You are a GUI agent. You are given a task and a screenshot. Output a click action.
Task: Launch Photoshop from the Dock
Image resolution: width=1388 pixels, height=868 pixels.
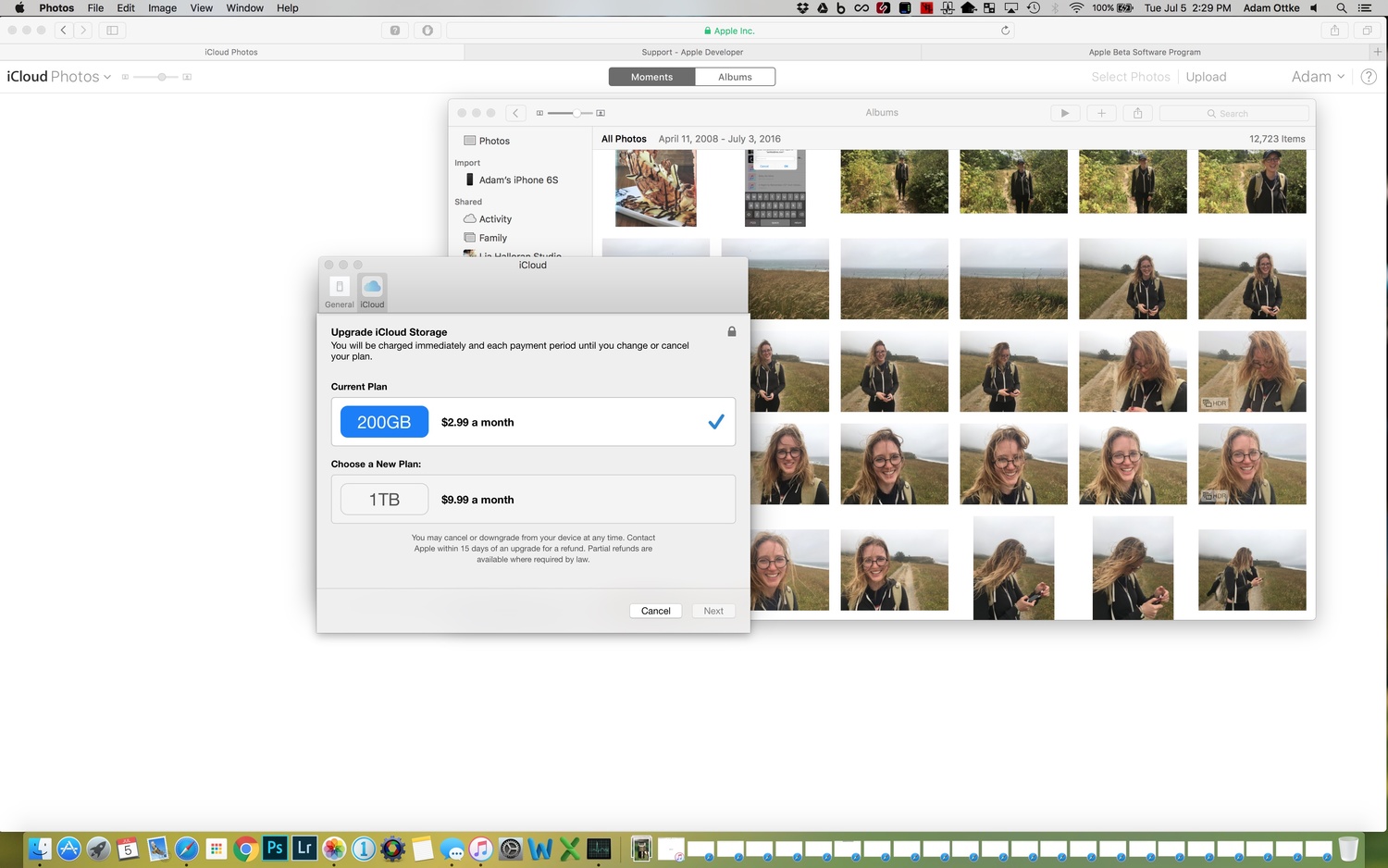tap(275, 848)
